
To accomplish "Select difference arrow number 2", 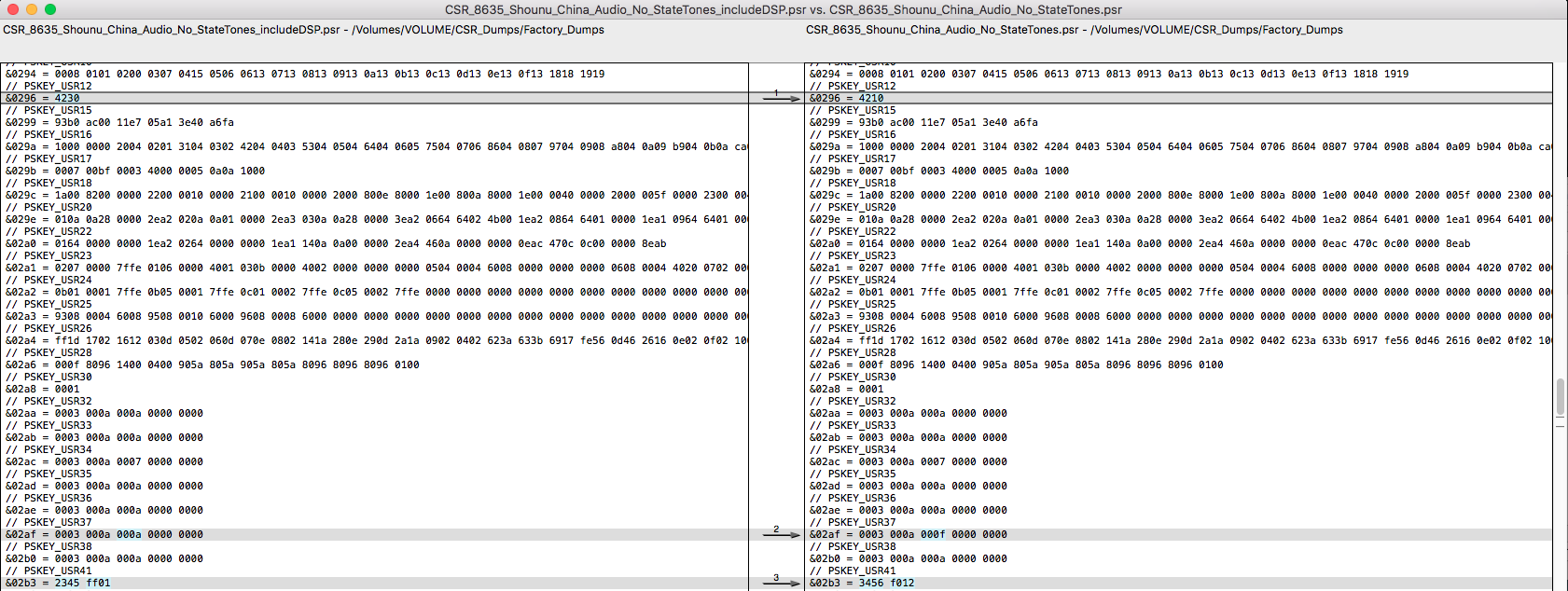I will [x=781, y=533].
